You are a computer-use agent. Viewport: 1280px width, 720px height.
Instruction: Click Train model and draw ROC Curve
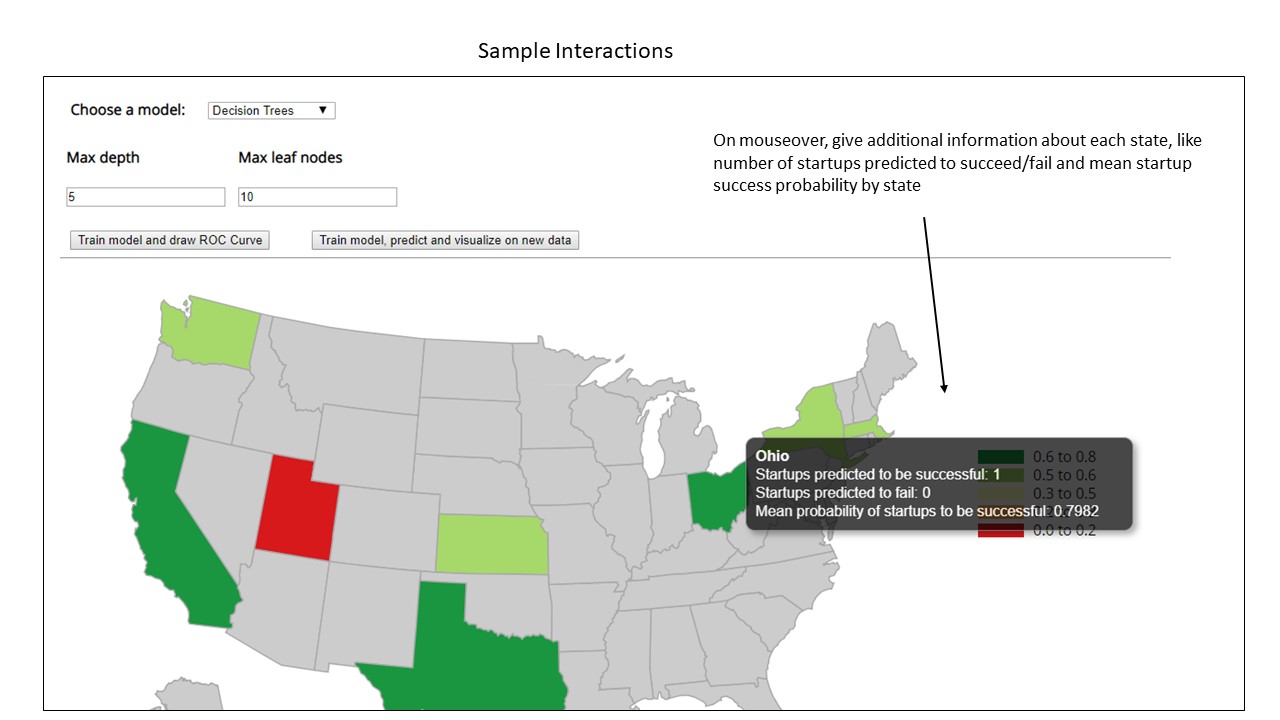tap(170, 240)
